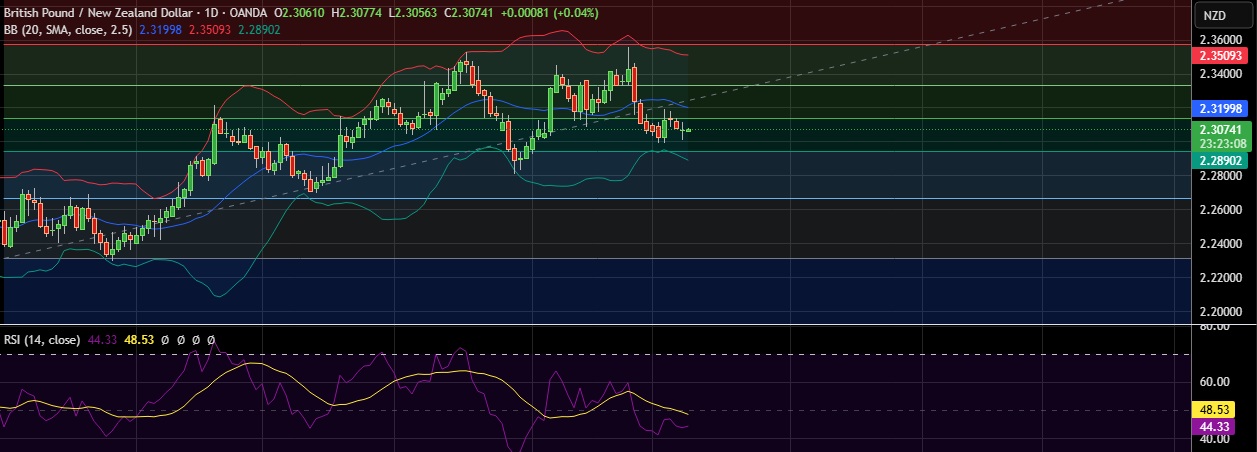Click the blue 2.31998 price axis label

1222,108
